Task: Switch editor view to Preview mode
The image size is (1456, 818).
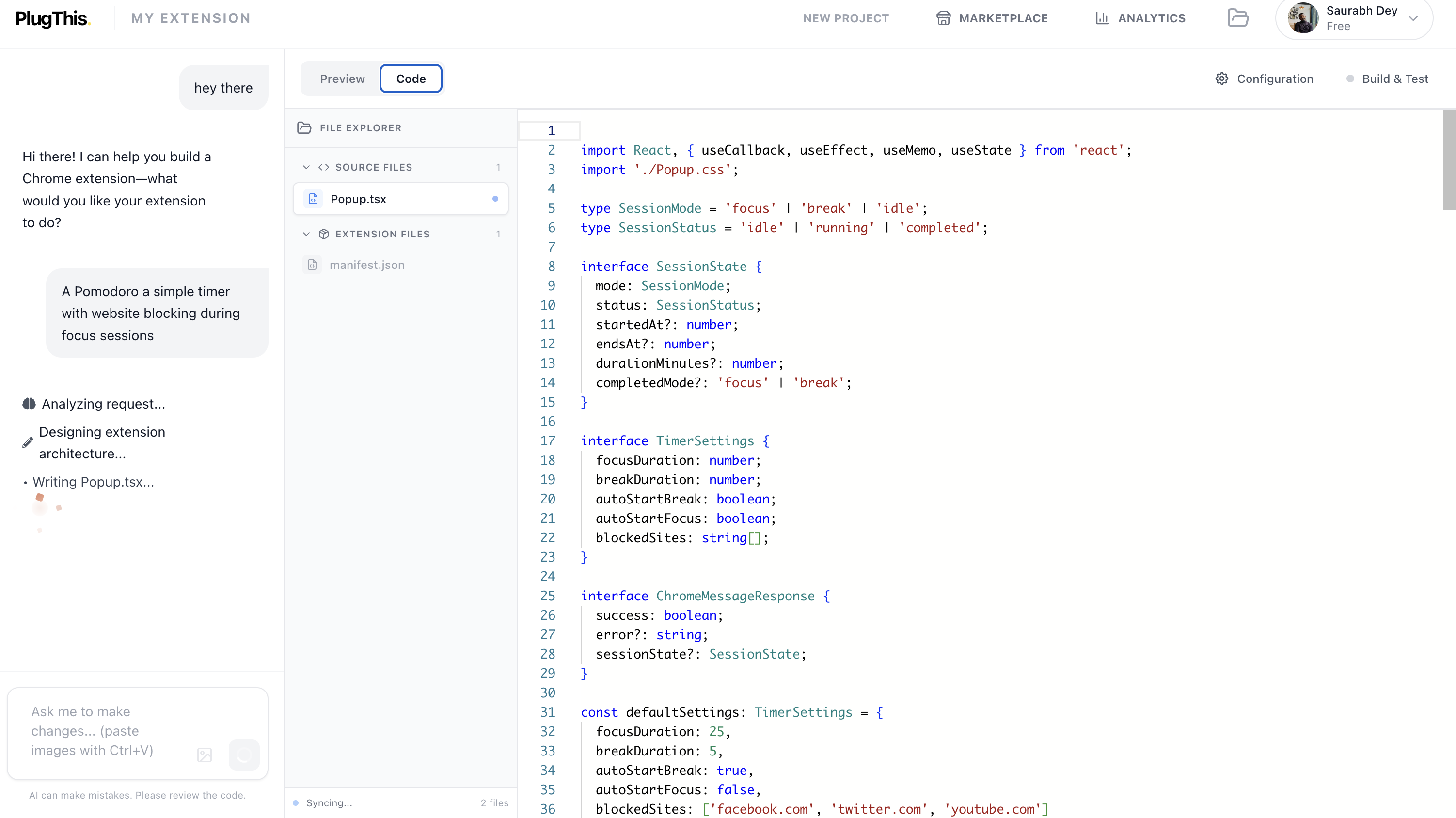Action: click(x=342, y=79)
